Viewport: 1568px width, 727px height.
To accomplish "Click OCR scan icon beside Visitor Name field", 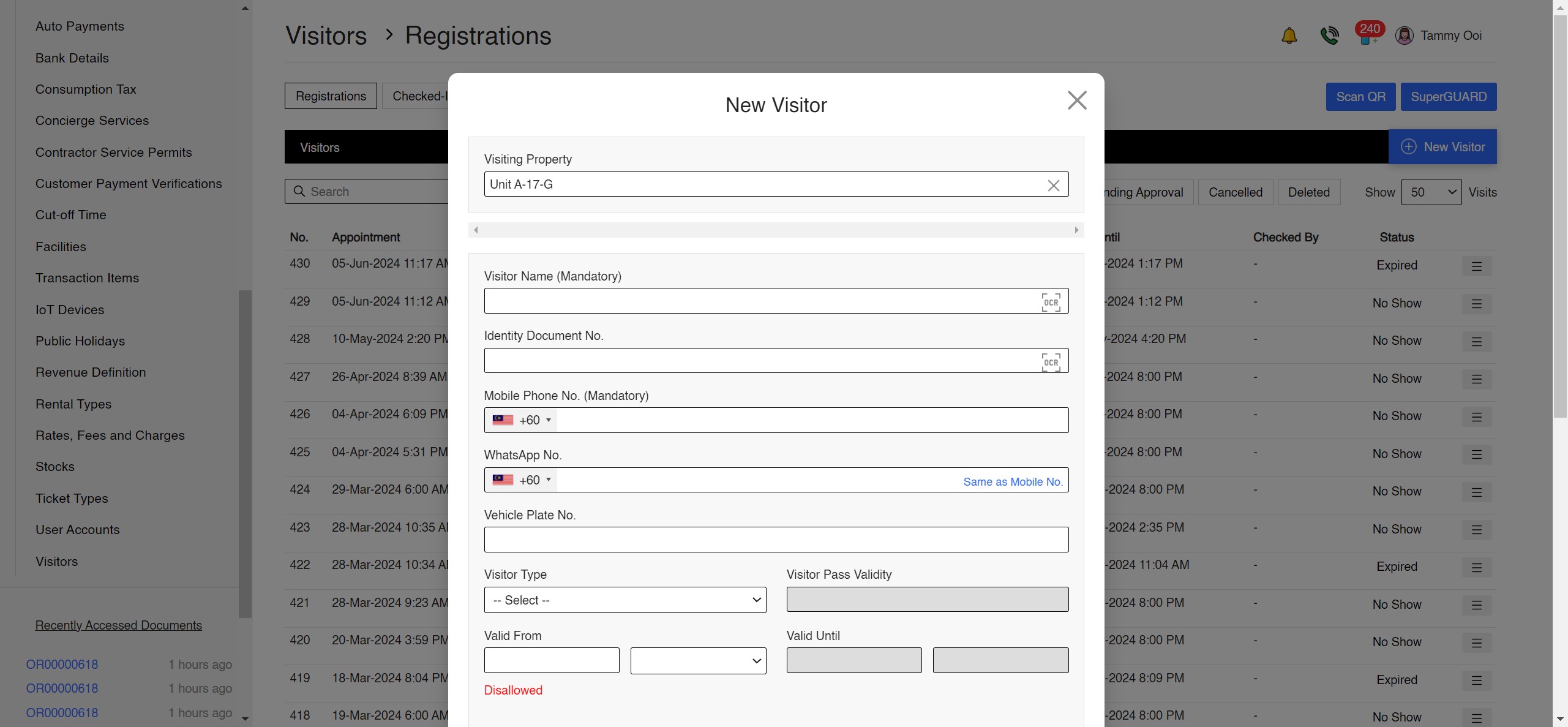I will pos(1051,301).
